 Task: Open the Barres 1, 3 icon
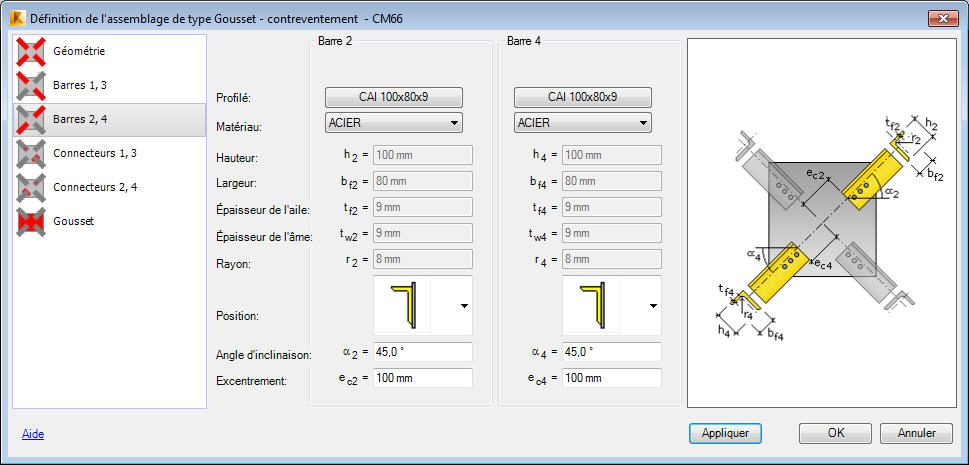(31, 85)
